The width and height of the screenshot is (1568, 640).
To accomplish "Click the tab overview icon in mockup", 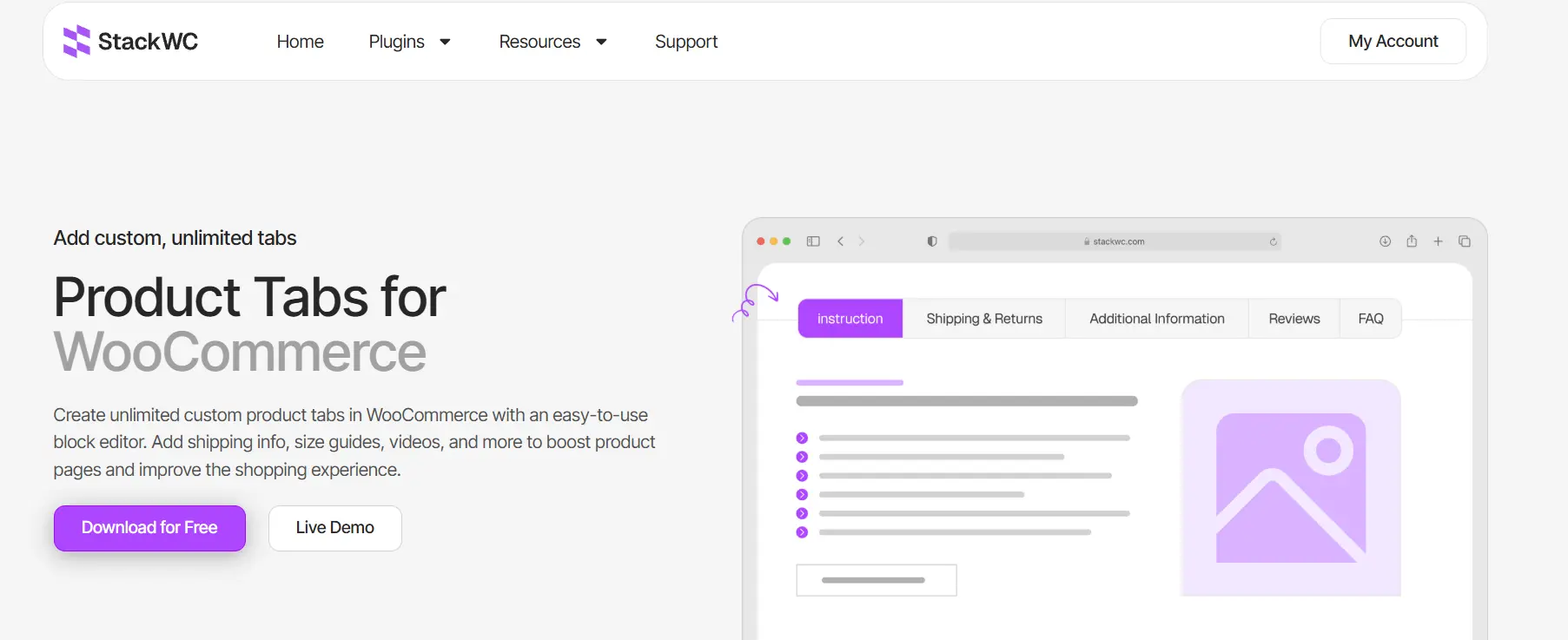I will click(1465, 241).
